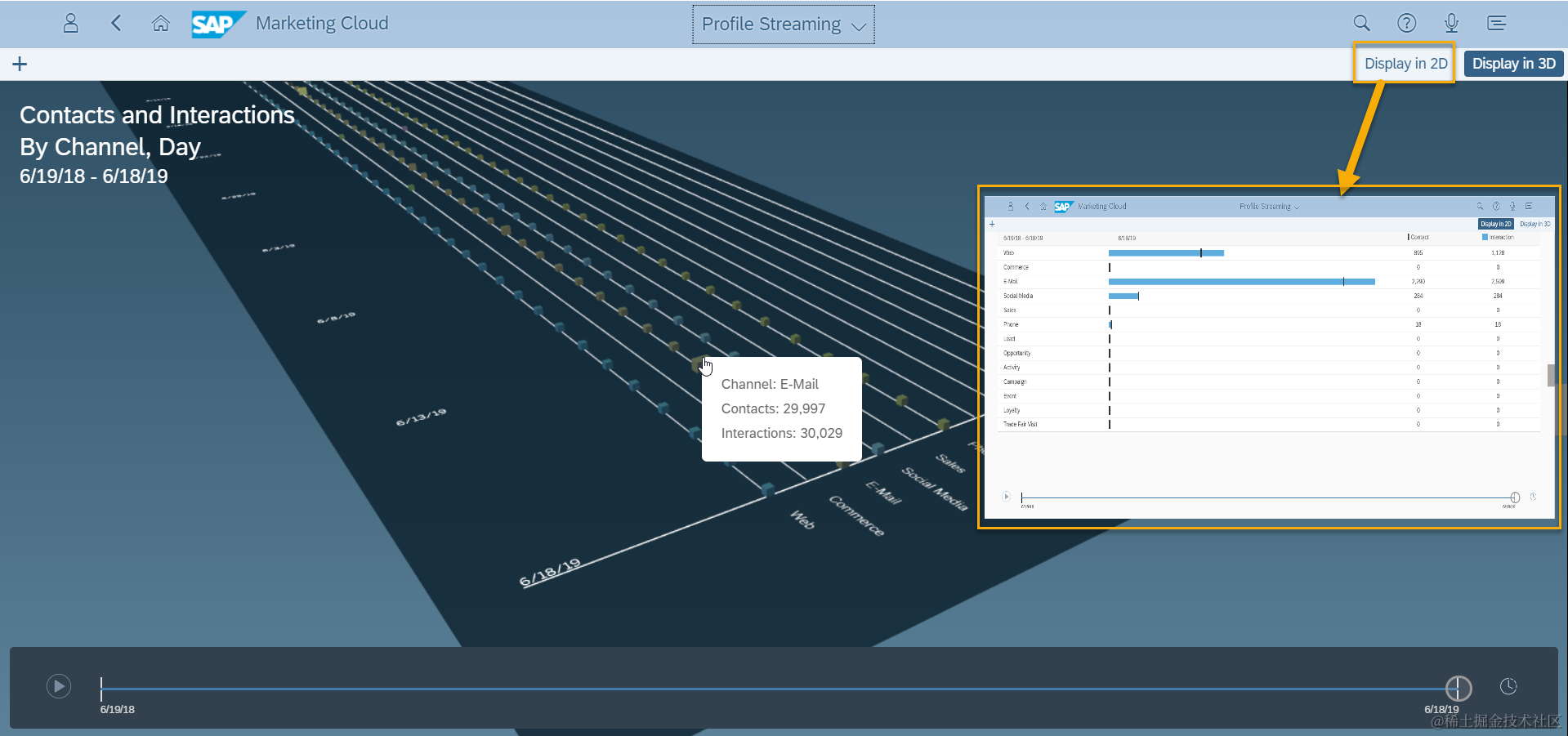Open the search icon in header
This screenshot has width=1568, height=736.
click(1361, 24)
